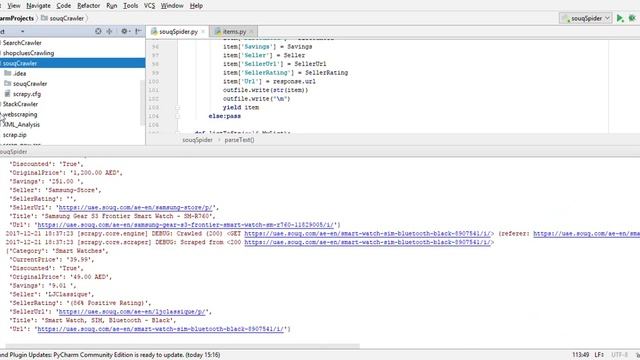Switch to the souqSpider.py tab
Screen dimensions: 640x360
click(x=178, y=31)
